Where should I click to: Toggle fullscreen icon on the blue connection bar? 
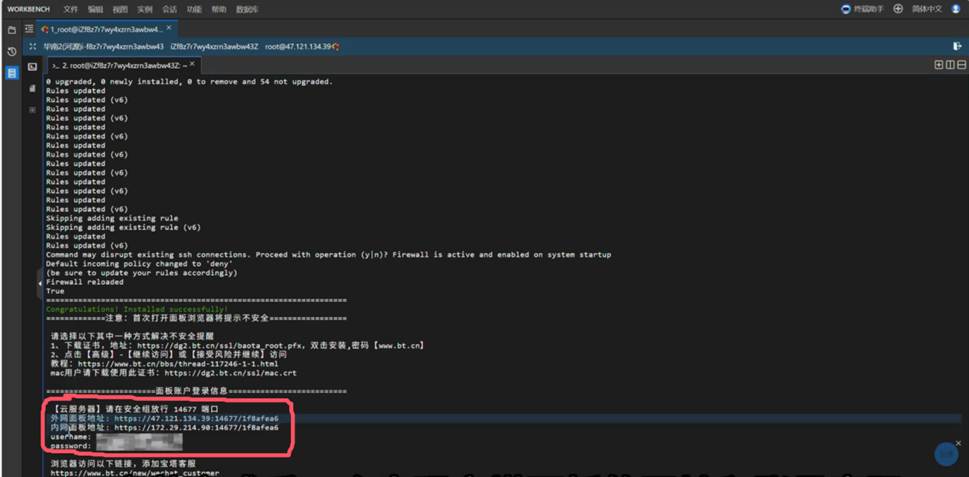[x=32, y=47]
